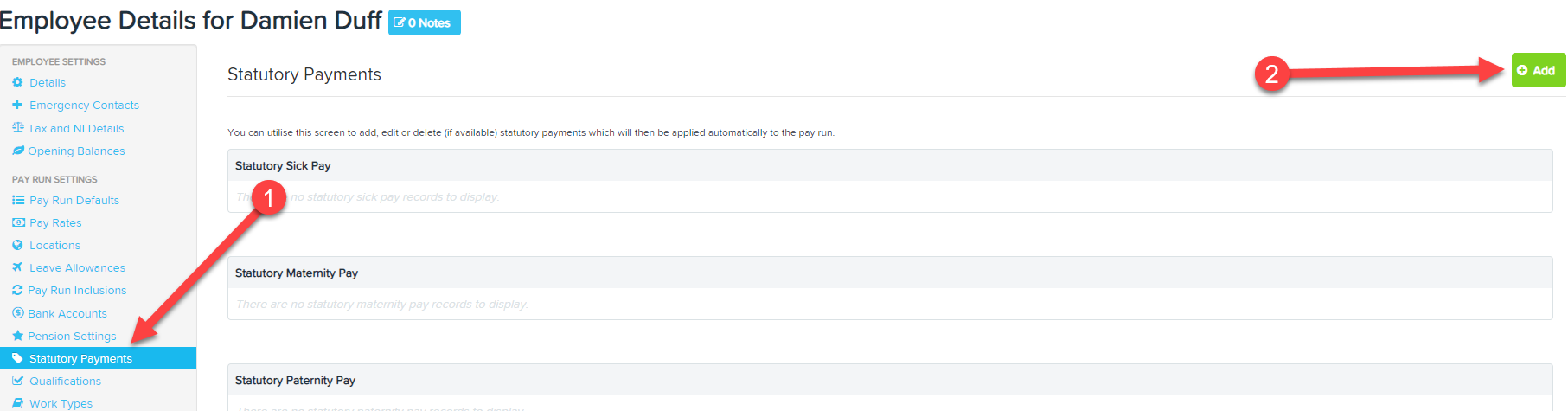
Task: Click the leaf icon for Opening Balances
Action: click(x=17, y=151)
